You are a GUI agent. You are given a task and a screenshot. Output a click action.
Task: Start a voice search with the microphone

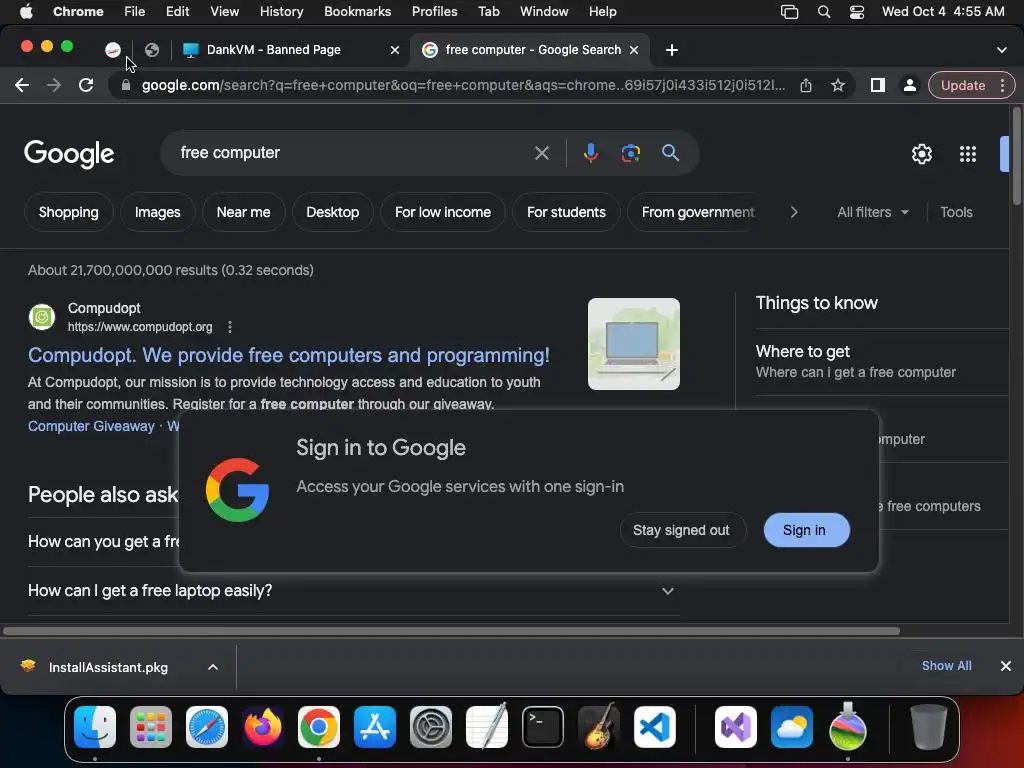click(x=590, y=153)
